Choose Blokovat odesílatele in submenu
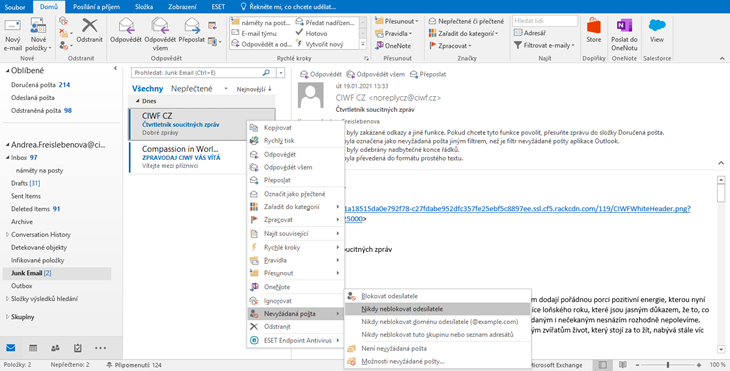Image resolution: width=730 pixels, height=371 pixels. point(438,296)
